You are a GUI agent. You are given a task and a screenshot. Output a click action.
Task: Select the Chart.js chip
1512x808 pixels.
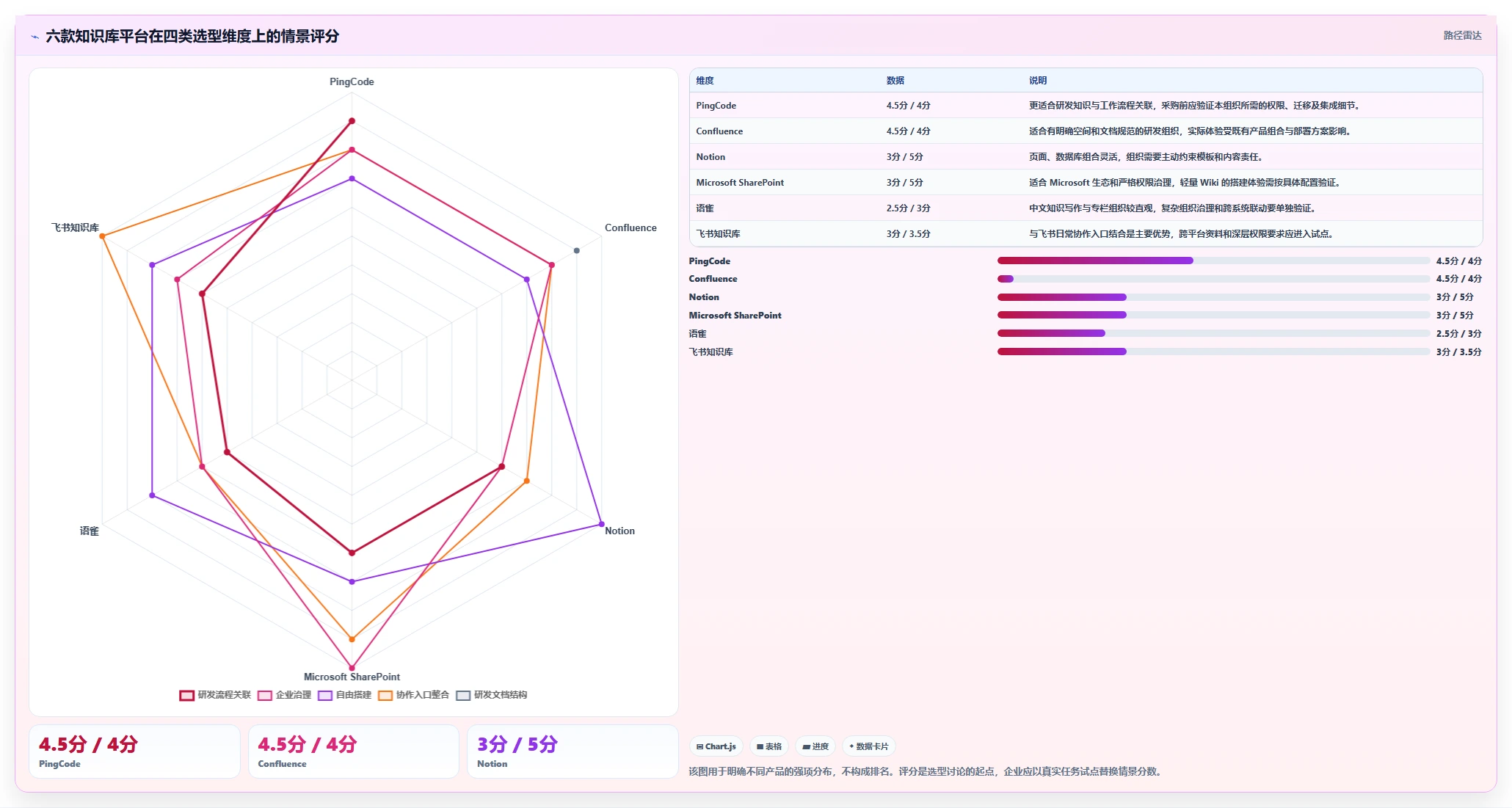pos(716,746)
